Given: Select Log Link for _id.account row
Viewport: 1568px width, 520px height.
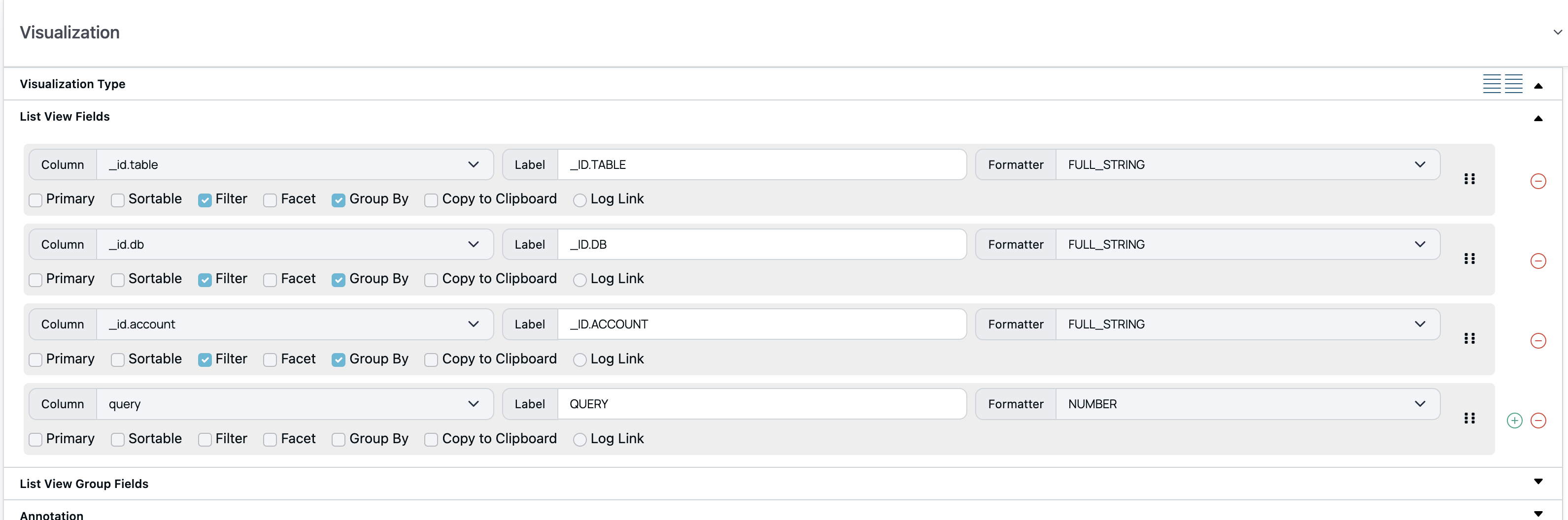Looking at the screenshot, I should coord(579,360).
